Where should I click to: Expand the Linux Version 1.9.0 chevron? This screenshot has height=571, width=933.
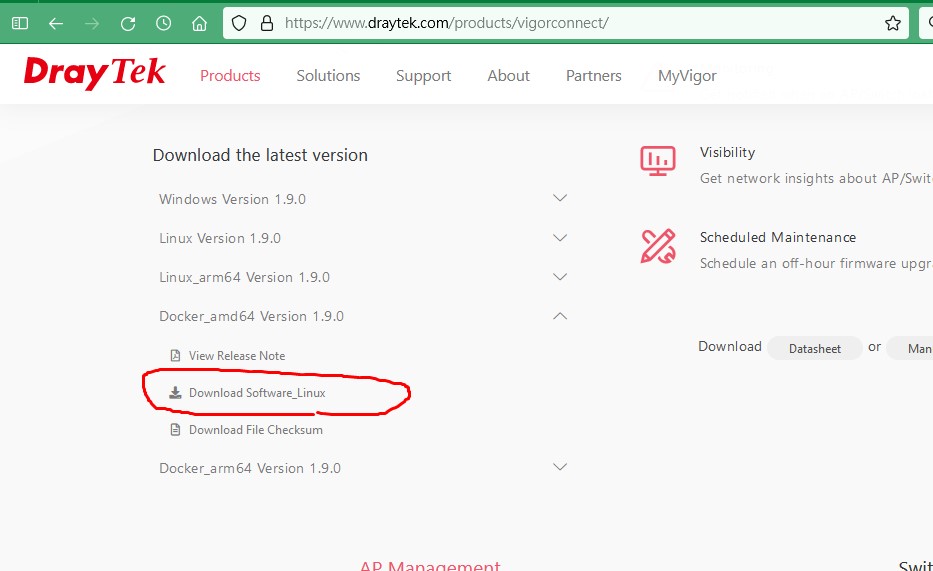pyautogui.click(x=560, y=238)
